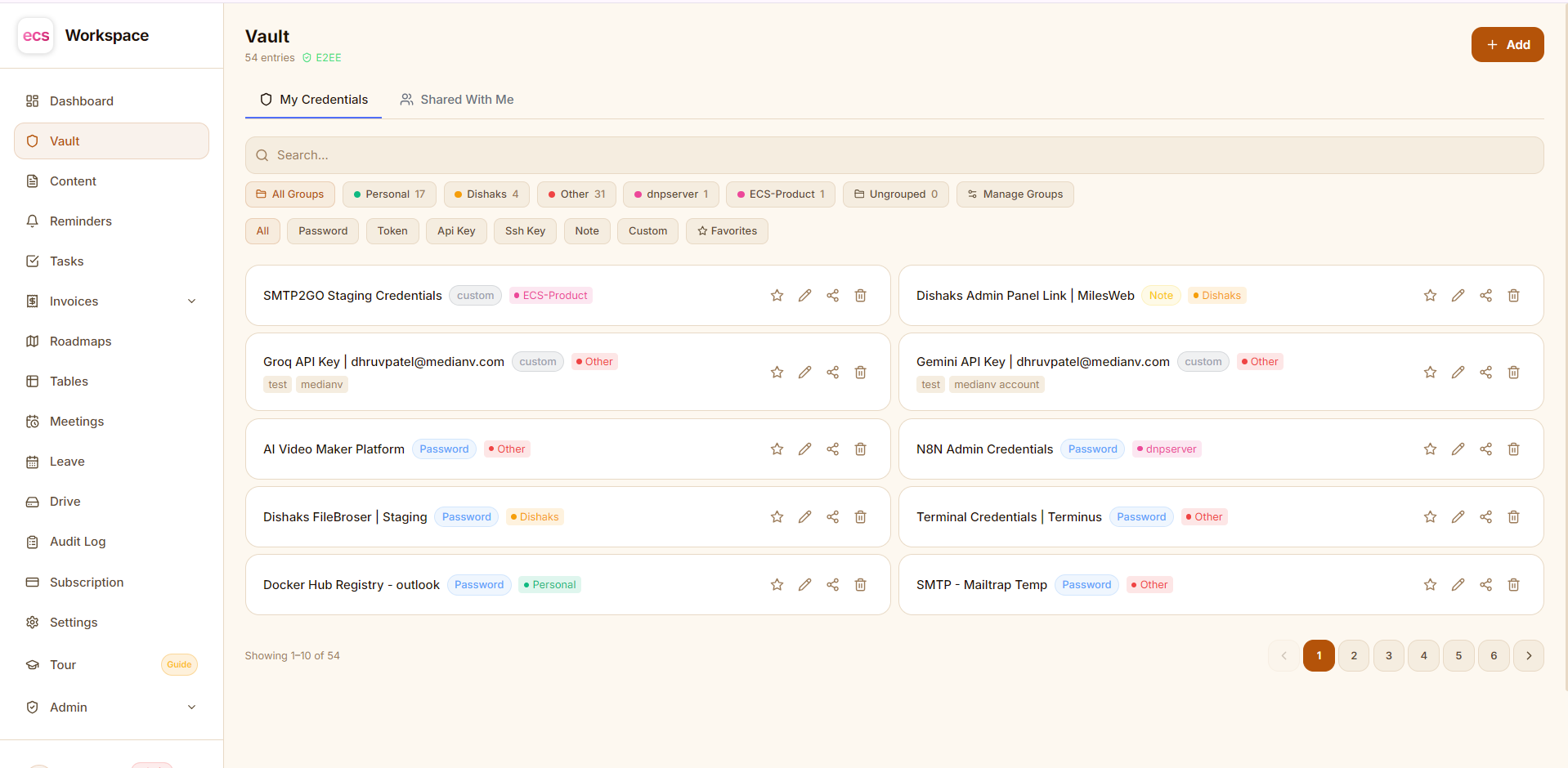Go to page 6 of results
This screenshot has width=1568, height=768.
pyautogui.click(x=1494, y=656)
